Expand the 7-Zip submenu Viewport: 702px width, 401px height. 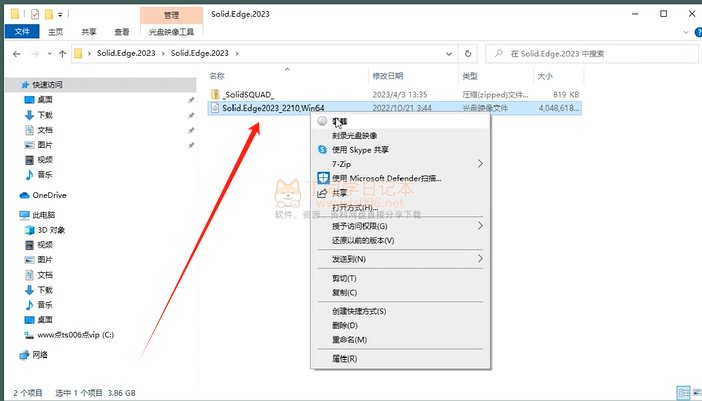(x=401, y=164)
